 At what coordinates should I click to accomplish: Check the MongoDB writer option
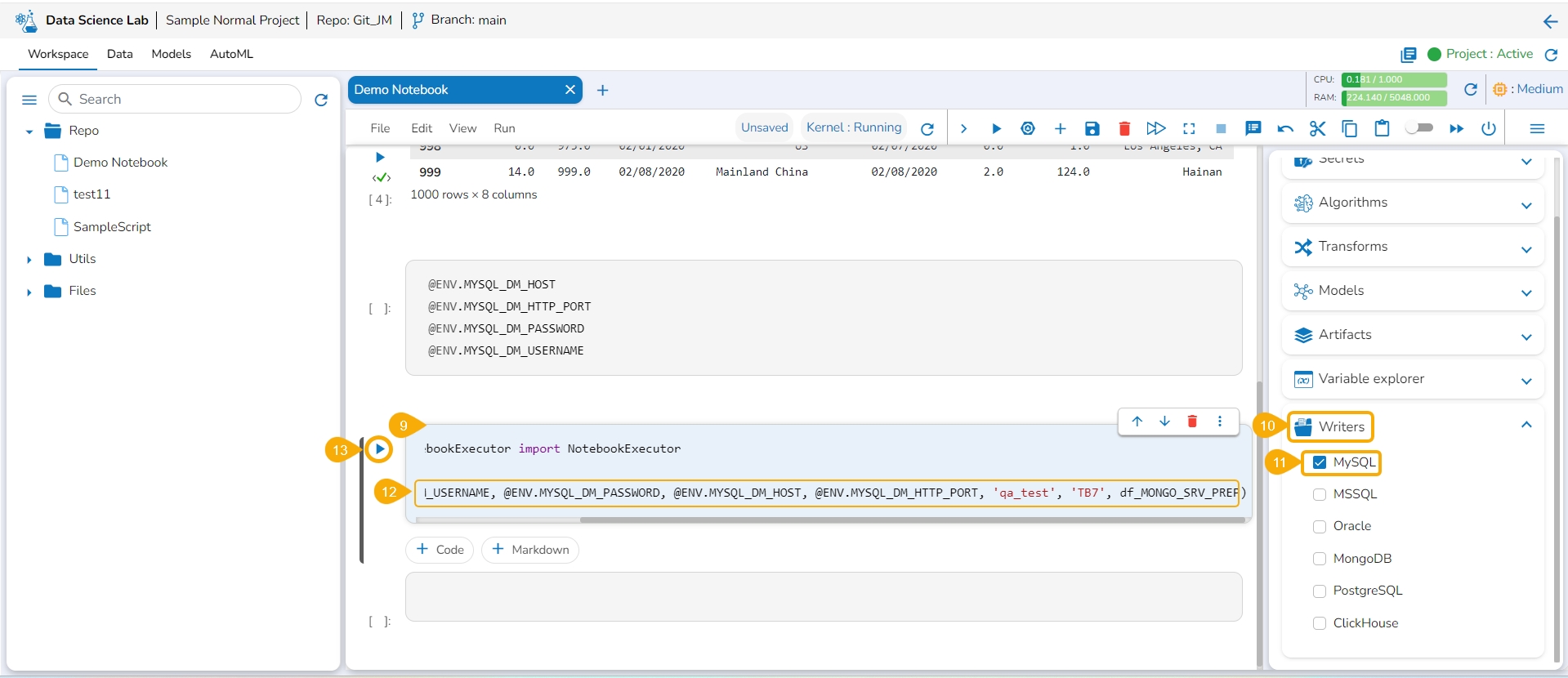pos(1319,559)
